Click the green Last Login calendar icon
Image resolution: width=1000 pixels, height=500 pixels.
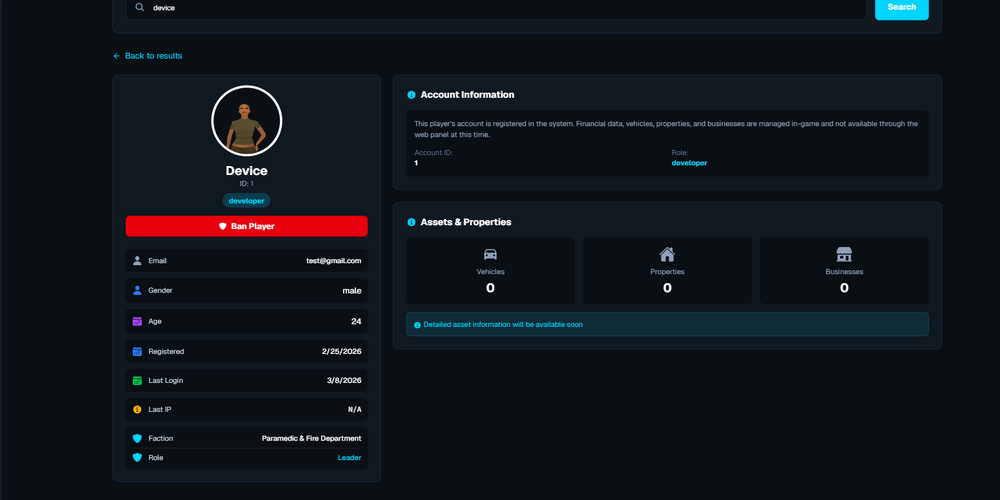tap(137, 381)
